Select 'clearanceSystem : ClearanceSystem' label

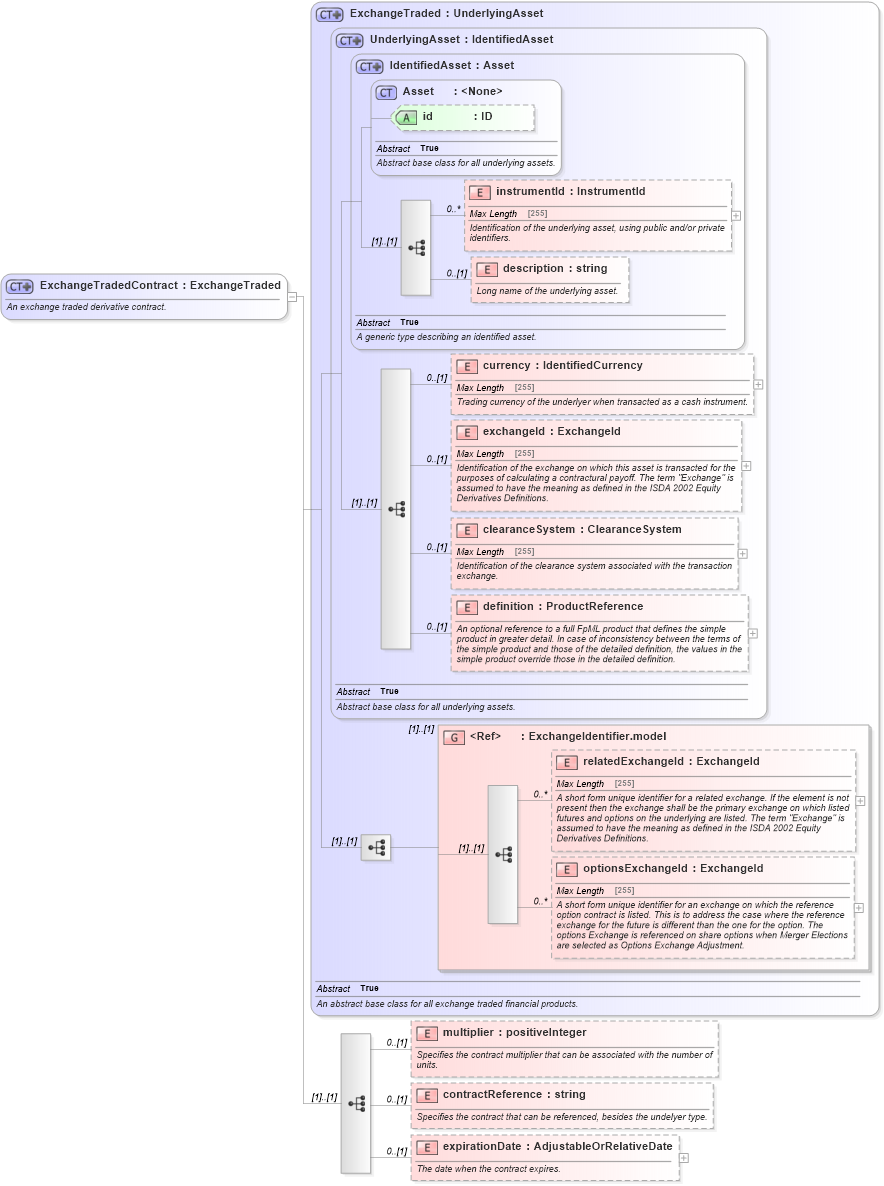click(x=582, y=529)
